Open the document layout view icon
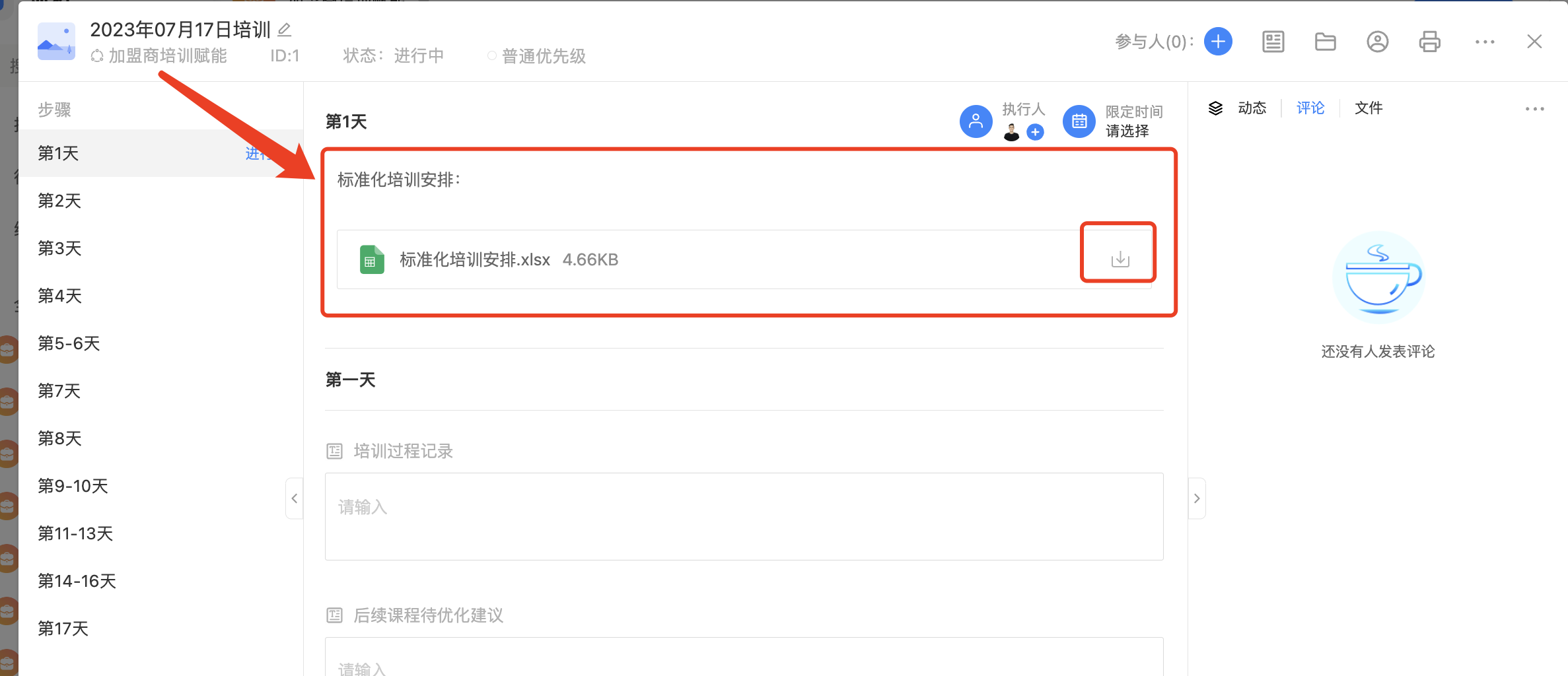This screenshot has width=1568, height=676. tap(1273, 42)
